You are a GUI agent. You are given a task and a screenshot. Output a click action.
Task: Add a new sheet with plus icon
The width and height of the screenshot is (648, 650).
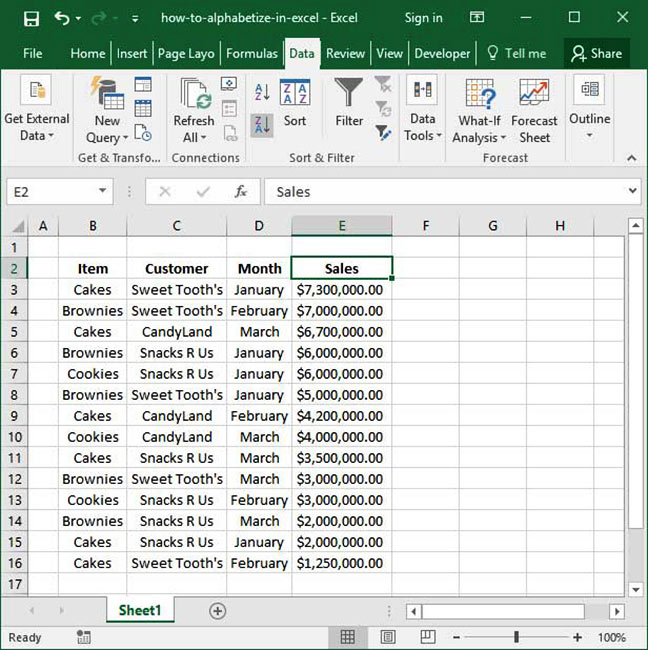217,611
